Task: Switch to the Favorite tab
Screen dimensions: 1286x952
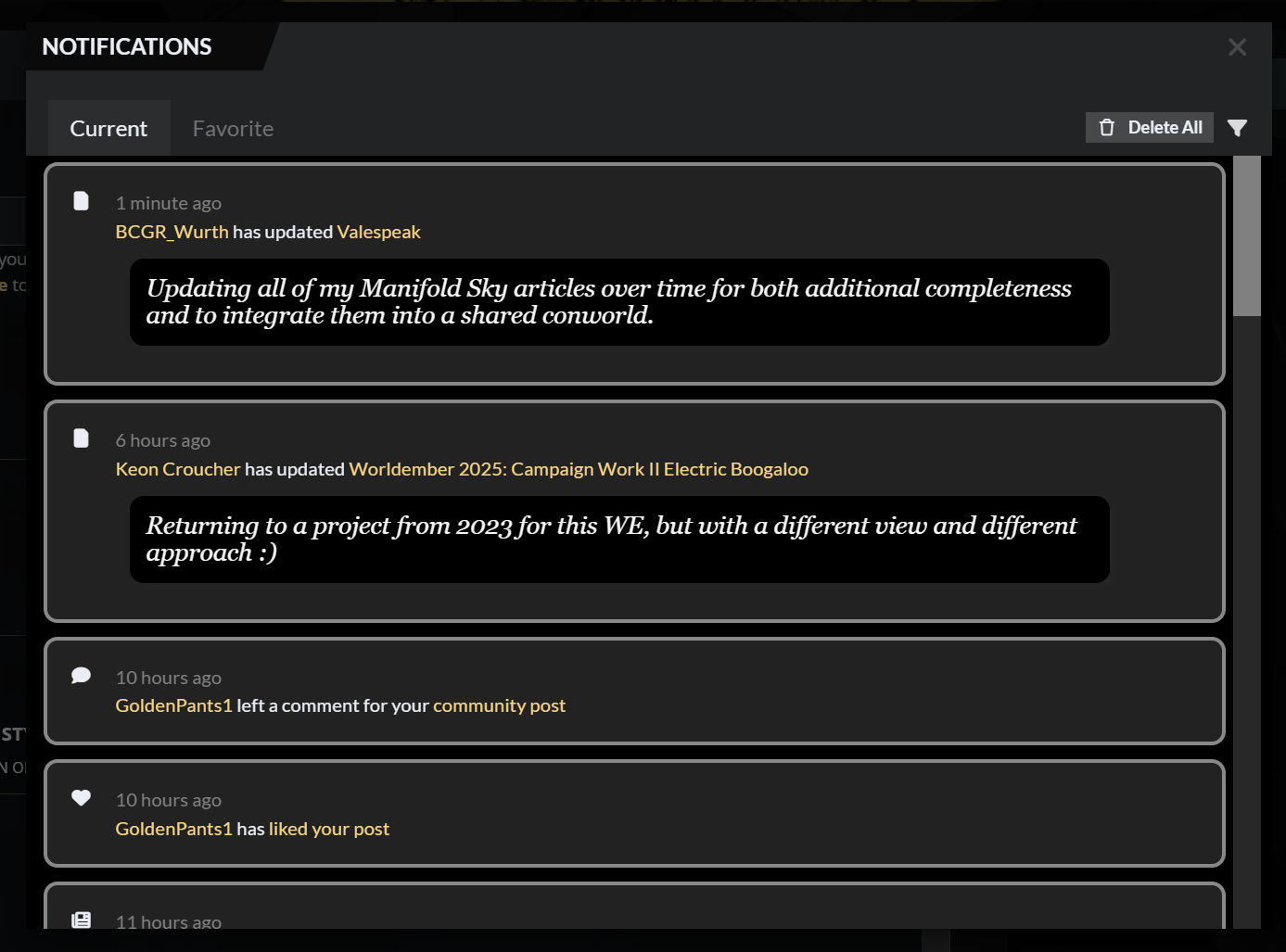Action: tap(233, 129)
